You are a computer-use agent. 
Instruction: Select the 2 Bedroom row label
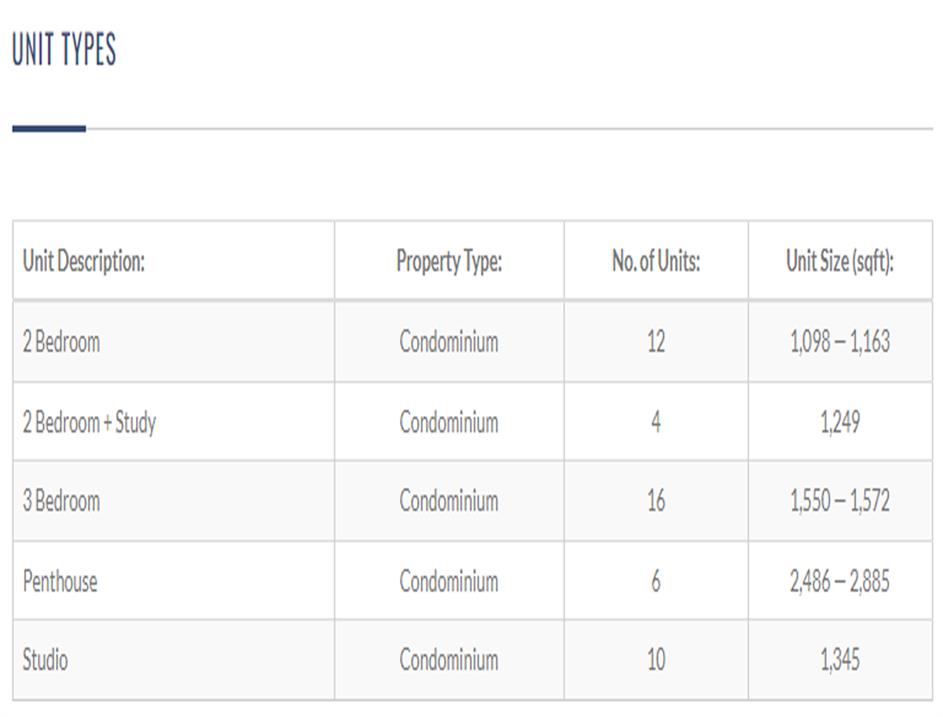click(62, 342)
